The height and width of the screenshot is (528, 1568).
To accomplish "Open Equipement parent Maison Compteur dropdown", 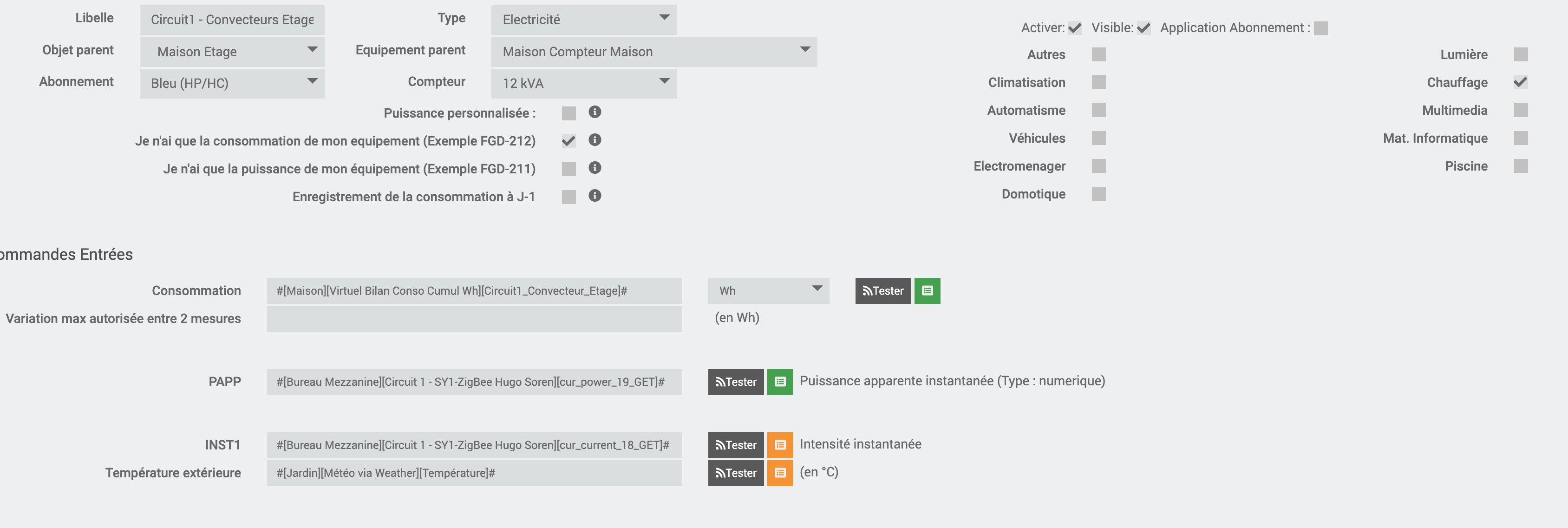I will [654, 52].
